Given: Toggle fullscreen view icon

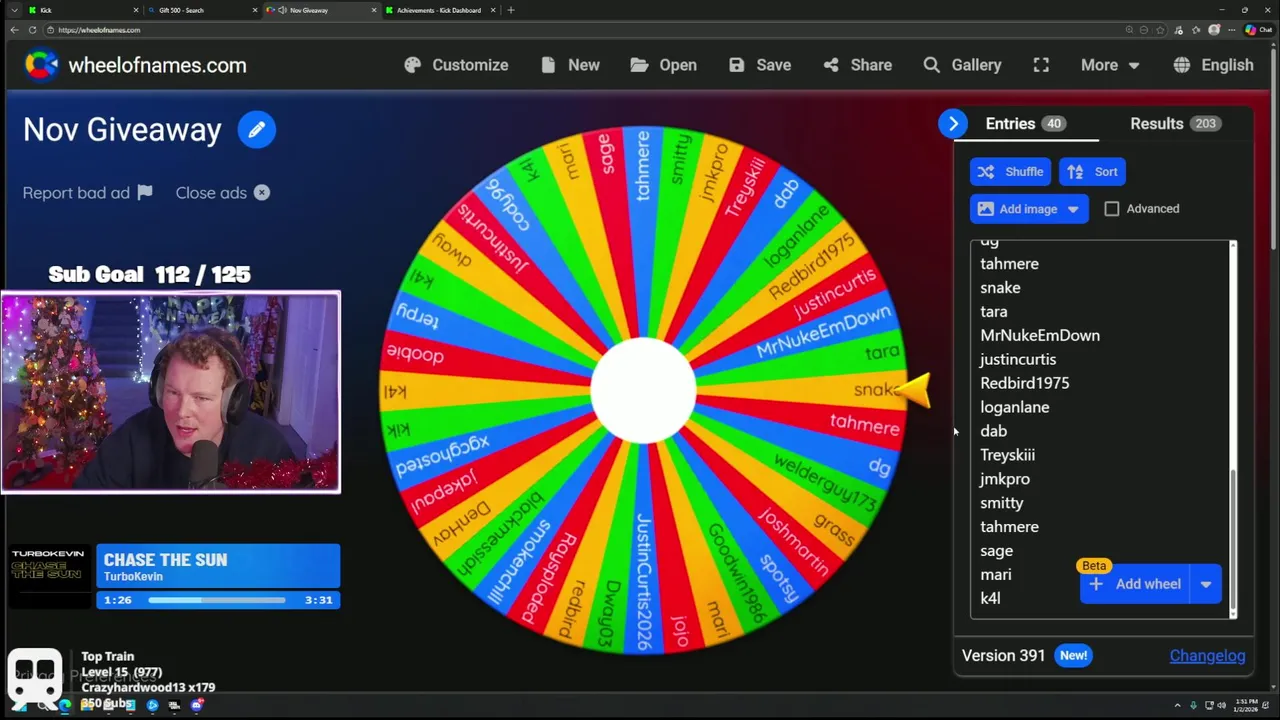Looking at the screenshot, I should 1041,65.
